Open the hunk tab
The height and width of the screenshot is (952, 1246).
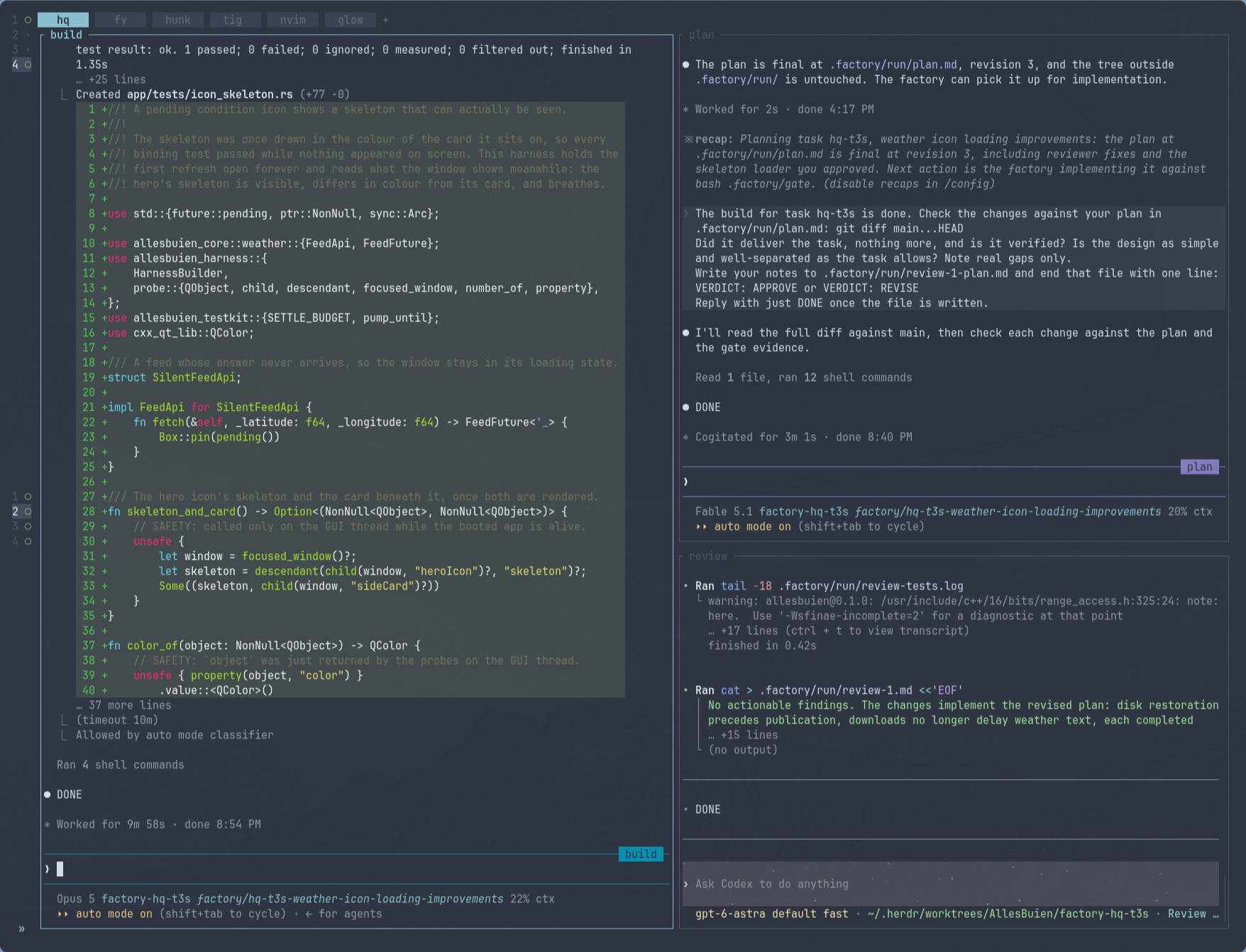click(x=178, y=20)
